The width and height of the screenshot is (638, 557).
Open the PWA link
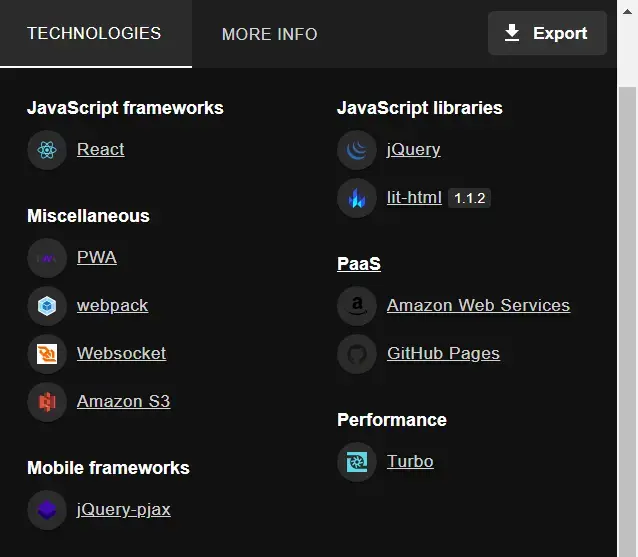tap(97, 257)
